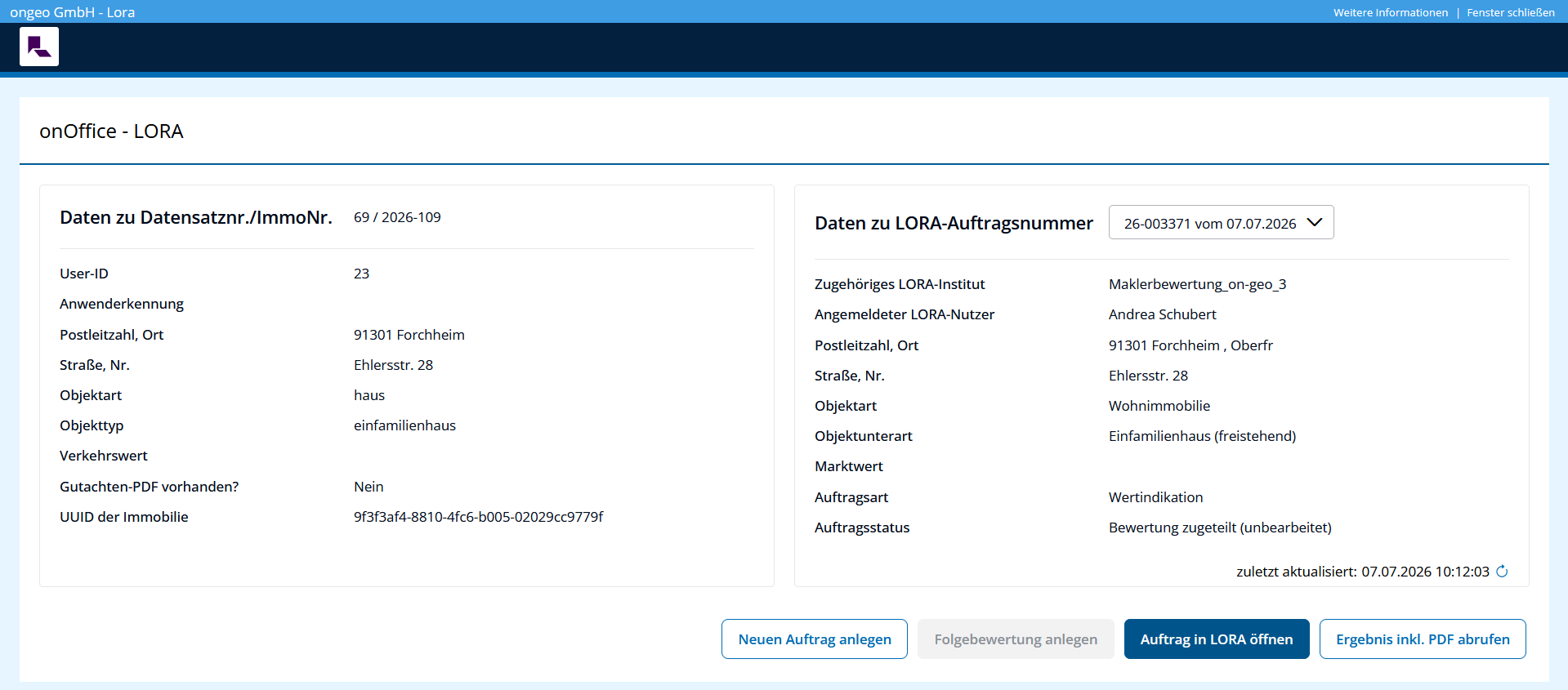Click 'Ehlersstr. 28' in the LORA panel
Screen dimensions: 1568x690
click(1148, 376)
